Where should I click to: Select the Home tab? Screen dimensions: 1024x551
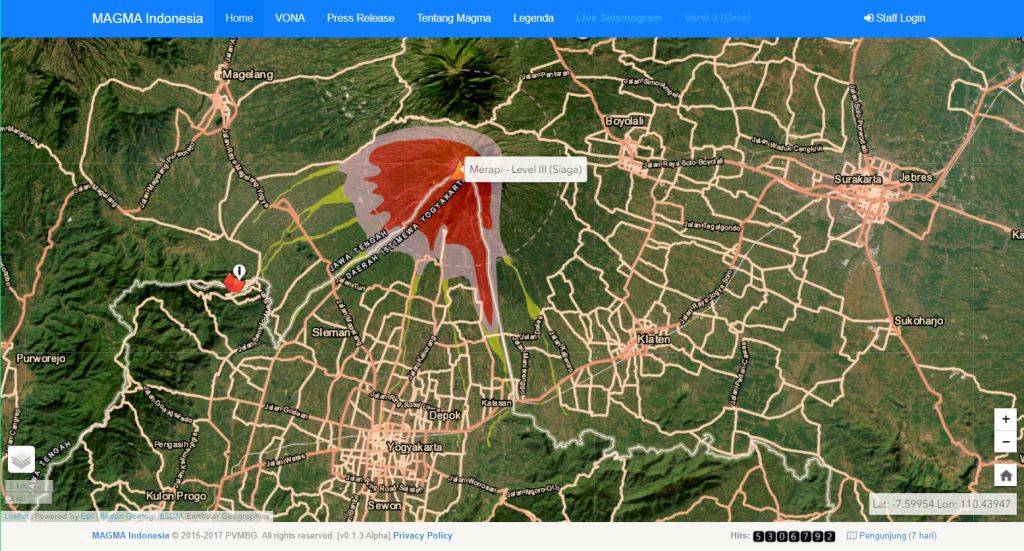[239, 18]
